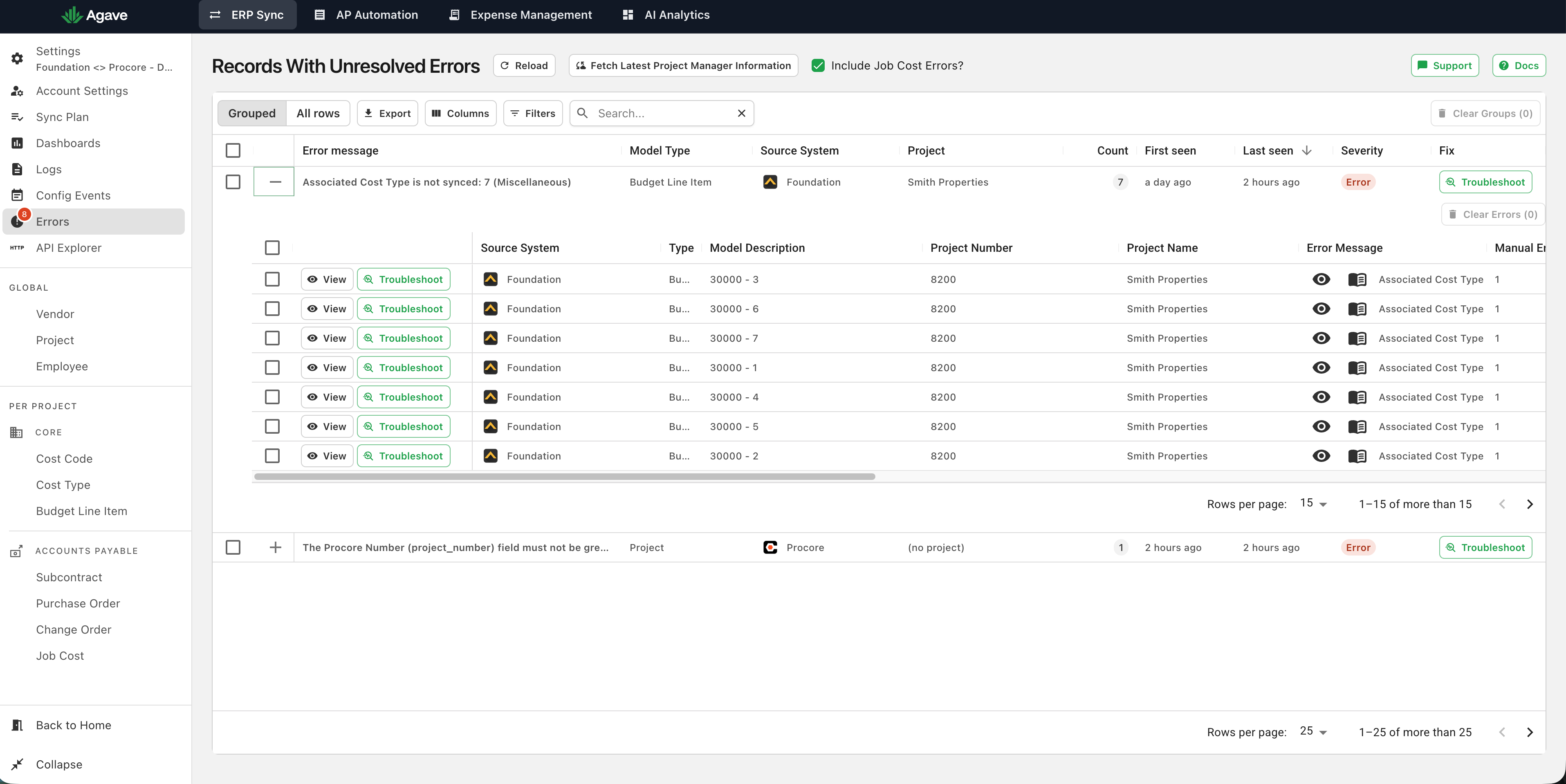Open inner Rows per page 15 dropdown
This screenshot has height=784, width=1566.
[1313, 503]
